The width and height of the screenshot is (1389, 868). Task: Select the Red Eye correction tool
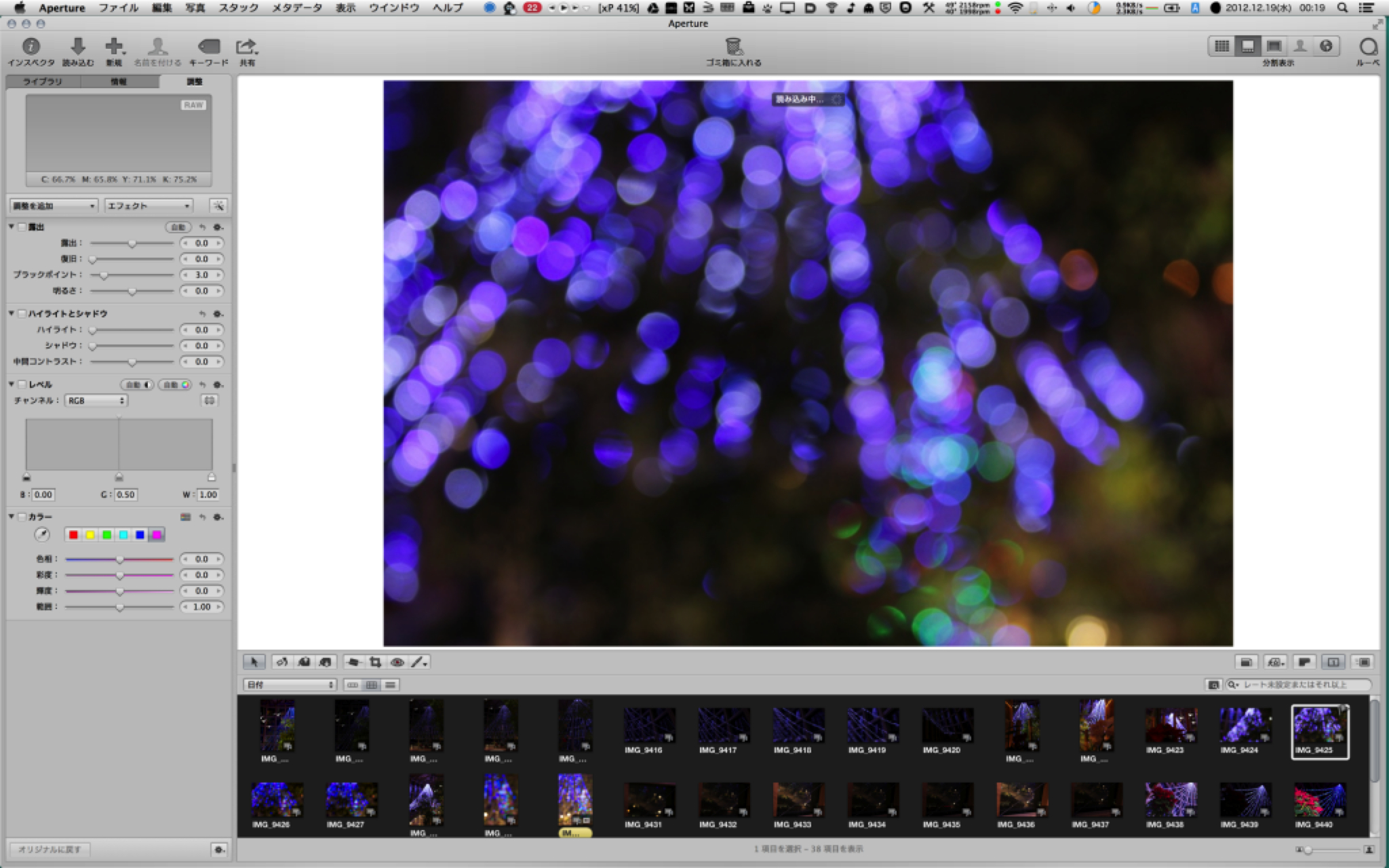point(397,662)
